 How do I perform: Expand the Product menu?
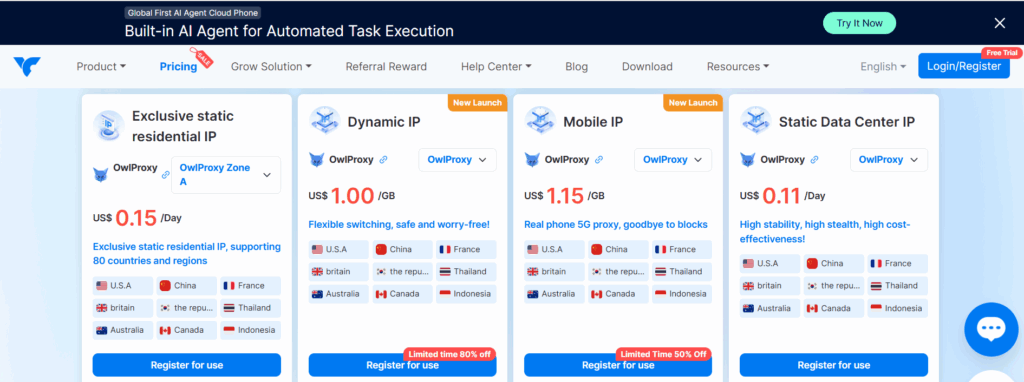101,67
